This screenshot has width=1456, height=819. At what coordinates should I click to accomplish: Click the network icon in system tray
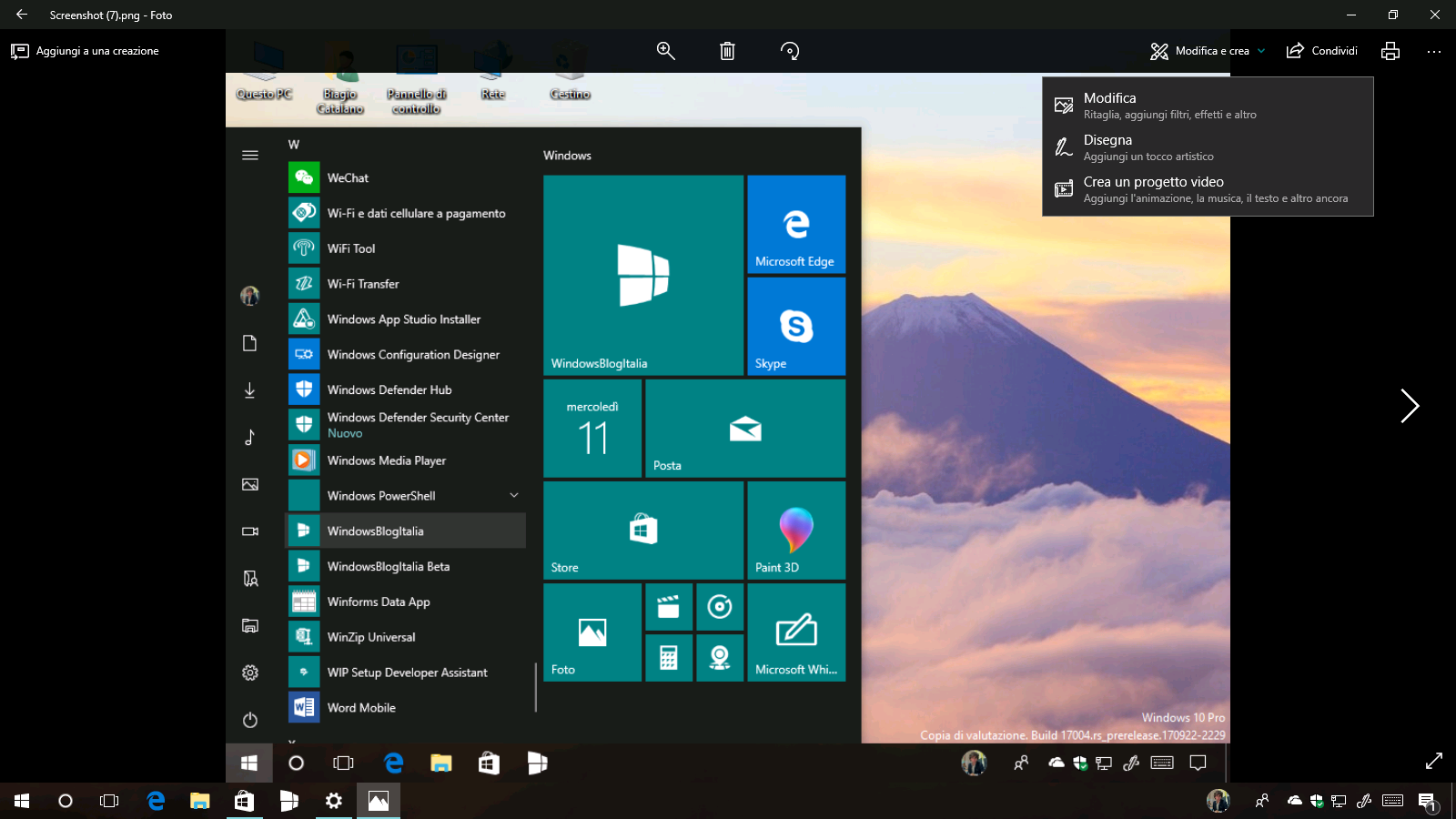(x=1339, y=801)
